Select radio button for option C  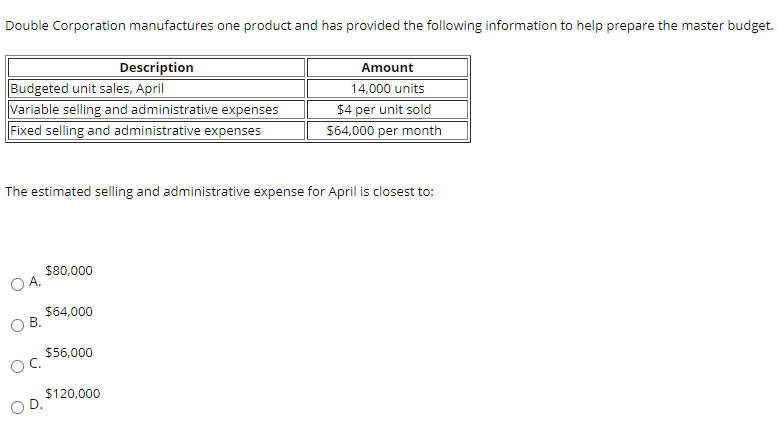point(17,366)
